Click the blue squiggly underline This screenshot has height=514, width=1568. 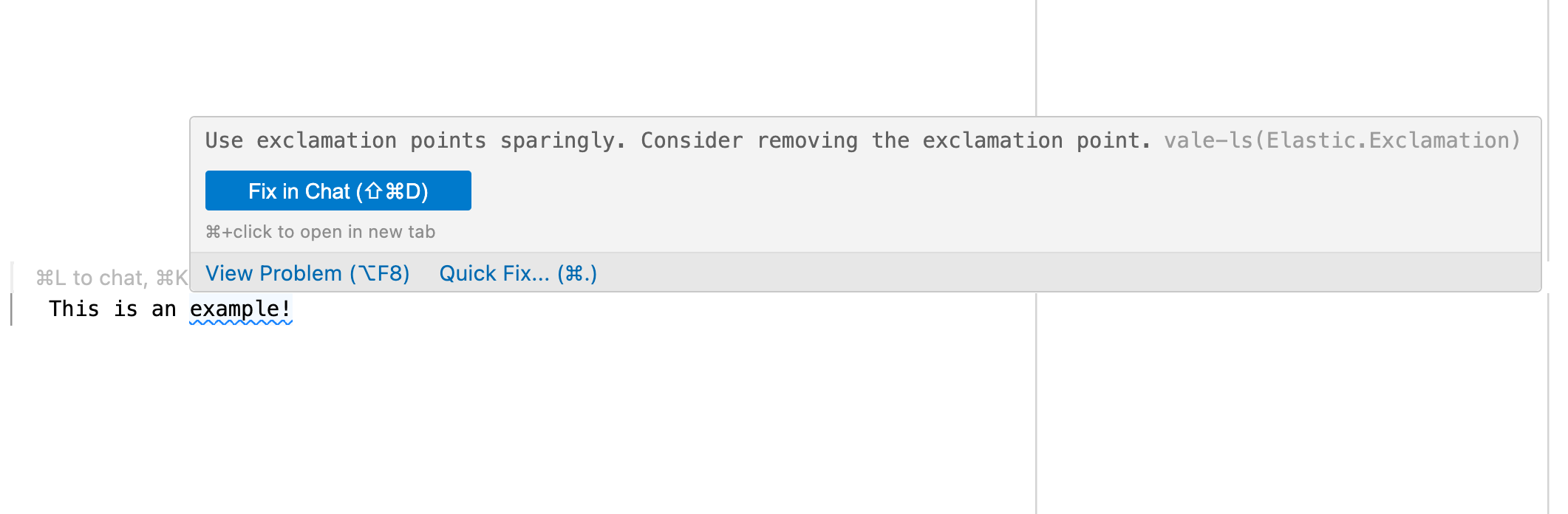pos(239,322)
